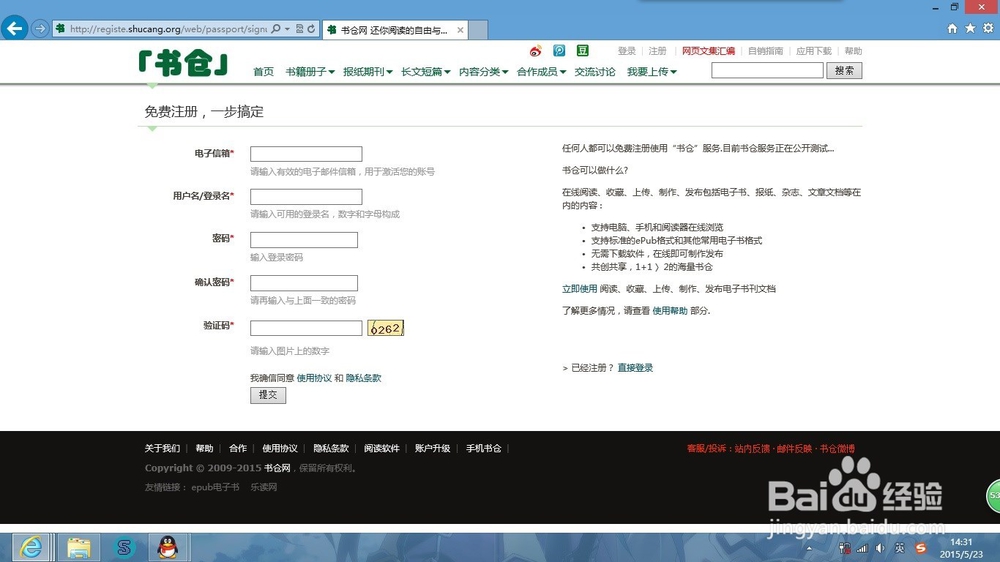1000x562 pixels.
Task: Open 账户升级 in the footer
Action: [432, 448]
